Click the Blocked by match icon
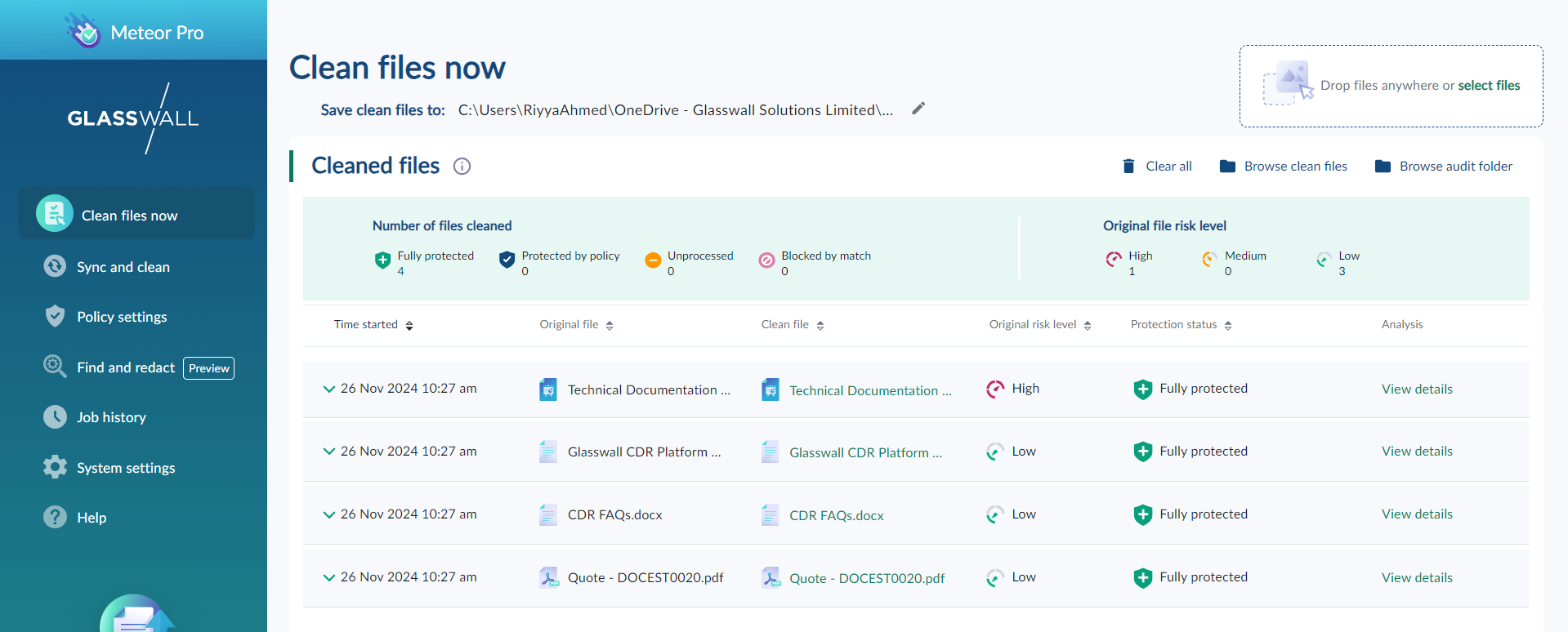This screenshot has width=1568, height=632. 766,260
